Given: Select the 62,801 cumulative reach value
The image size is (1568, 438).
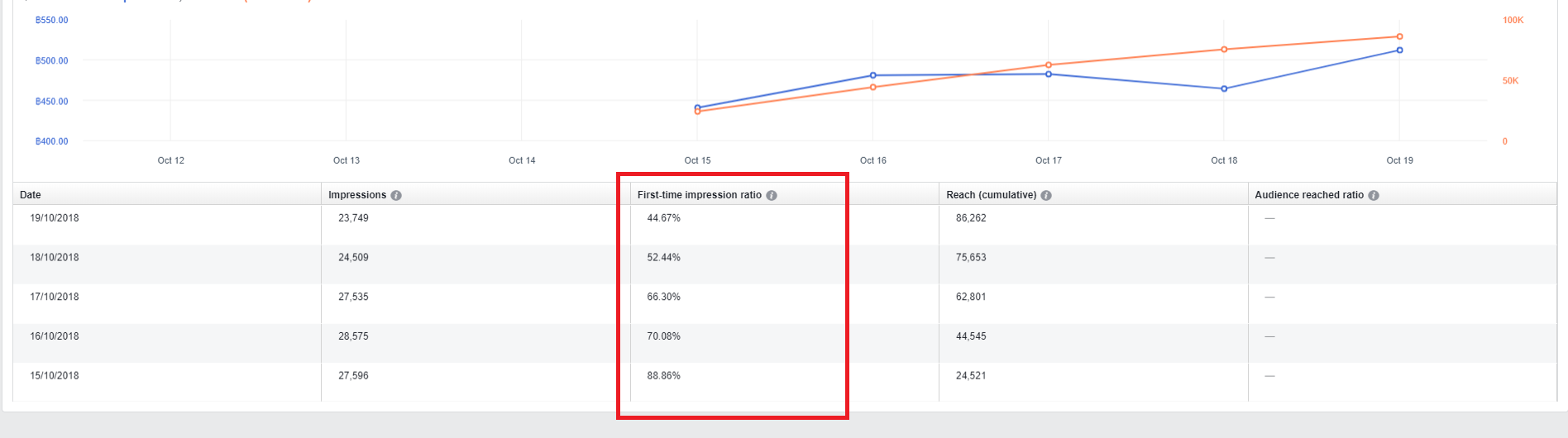Looking at the screenshot, I should [971, 297].
